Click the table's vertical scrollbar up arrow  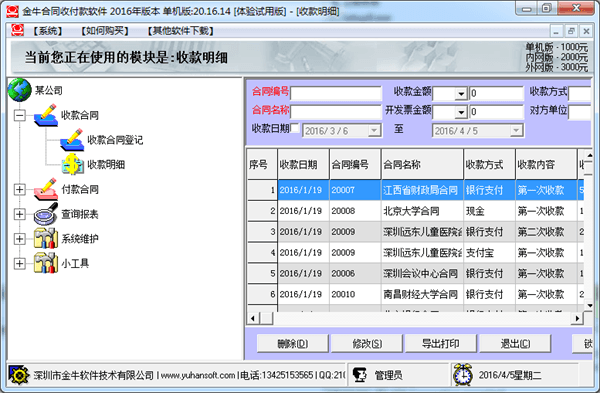589,155
